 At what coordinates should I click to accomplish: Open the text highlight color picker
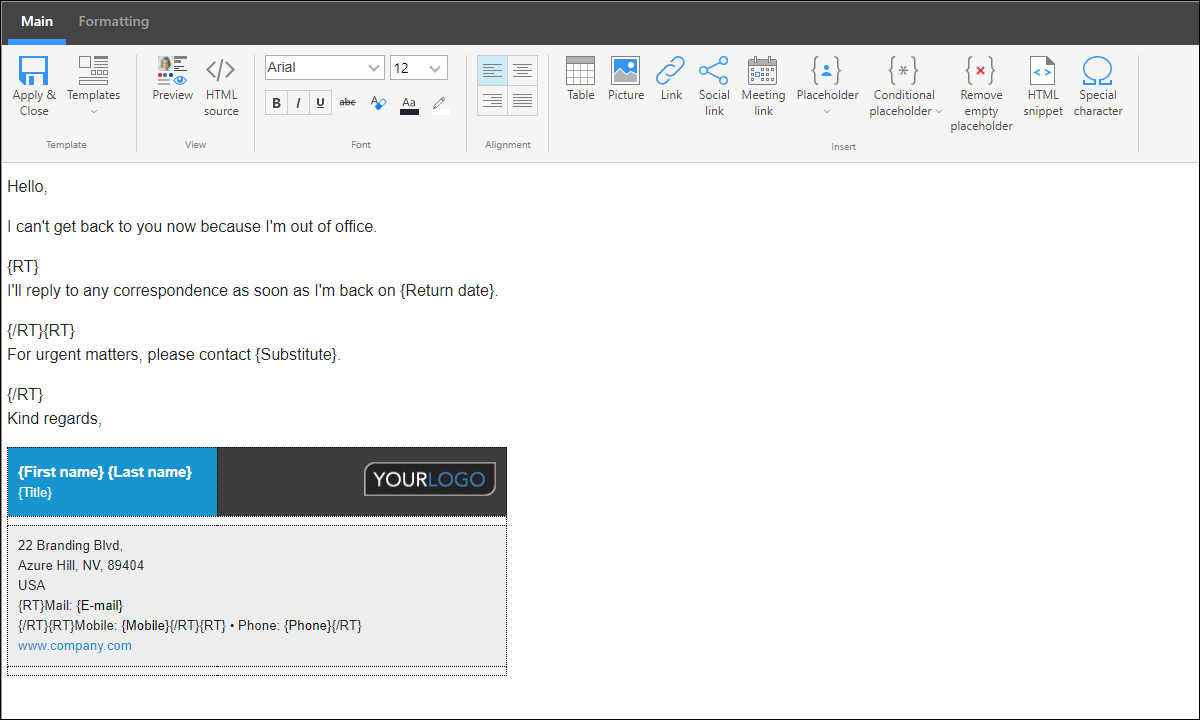coord(439,104)
